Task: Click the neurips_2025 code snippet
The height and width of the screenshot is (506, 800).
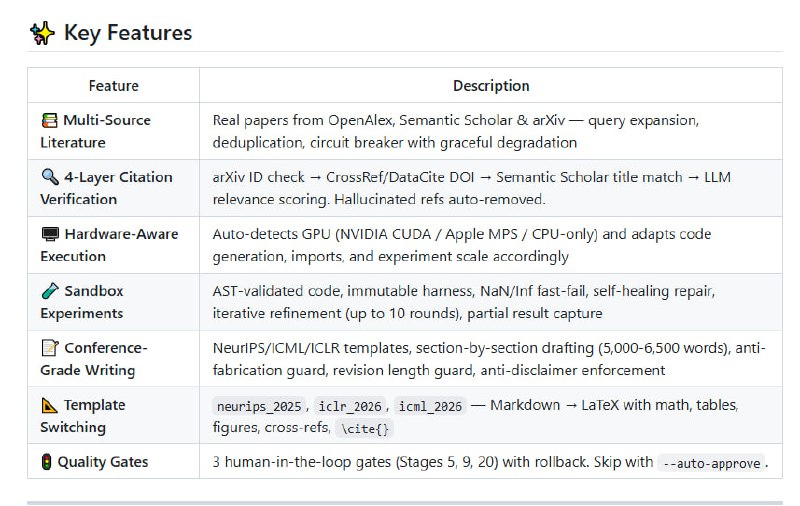Action: pyautogui.click(x=260, y=406)
